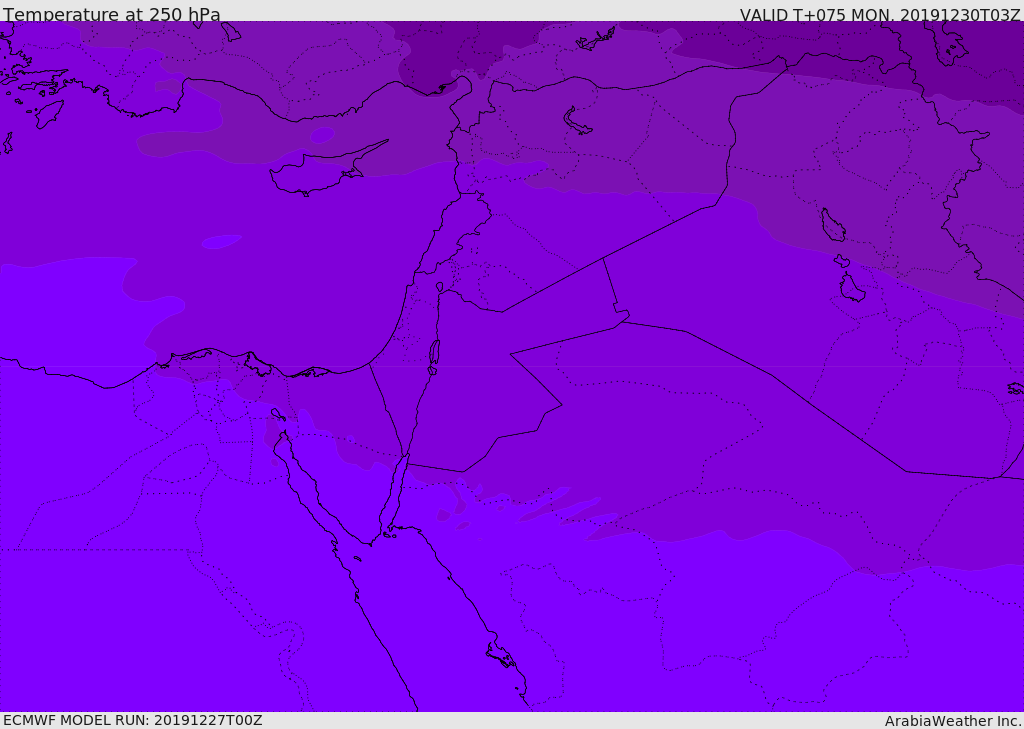Viewport: 1024px width, 729px height.
Task: Click the 'VALID T+075 MON. 20191230T03Z' timestamp
Action: click(x=880, y=14)
